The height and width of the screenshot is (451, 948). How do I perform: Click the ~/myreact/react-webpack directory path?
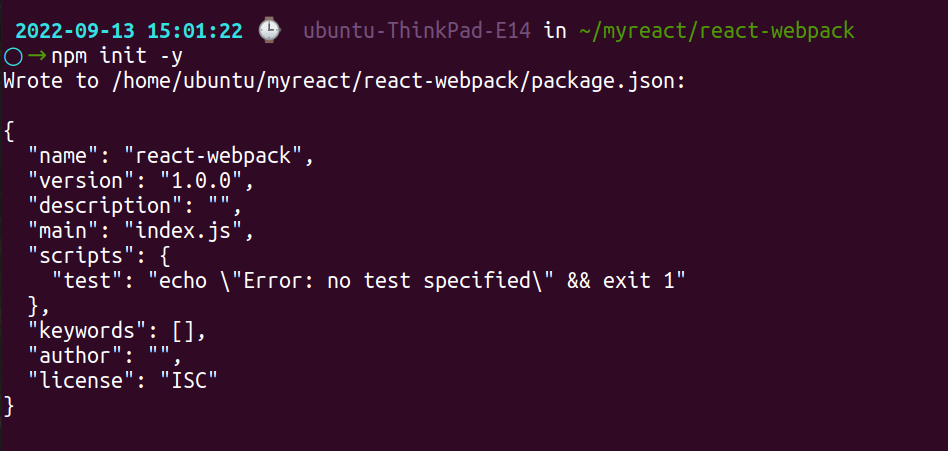pyautogui.click(x=716, y=31)
